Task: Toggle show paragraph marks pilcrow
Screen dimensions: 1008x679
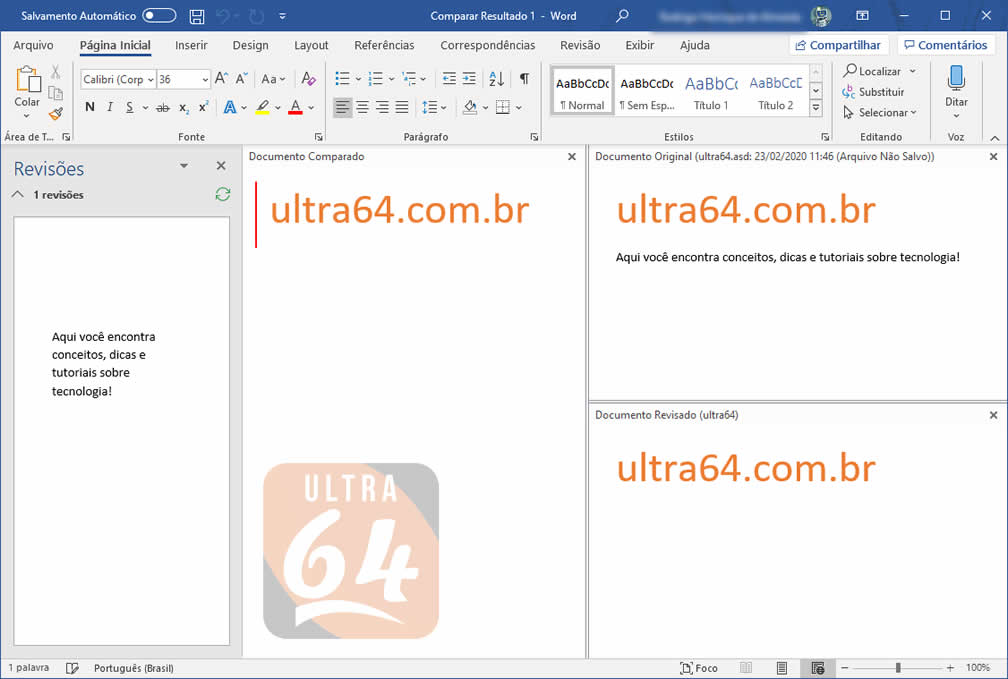Action: 523,79
